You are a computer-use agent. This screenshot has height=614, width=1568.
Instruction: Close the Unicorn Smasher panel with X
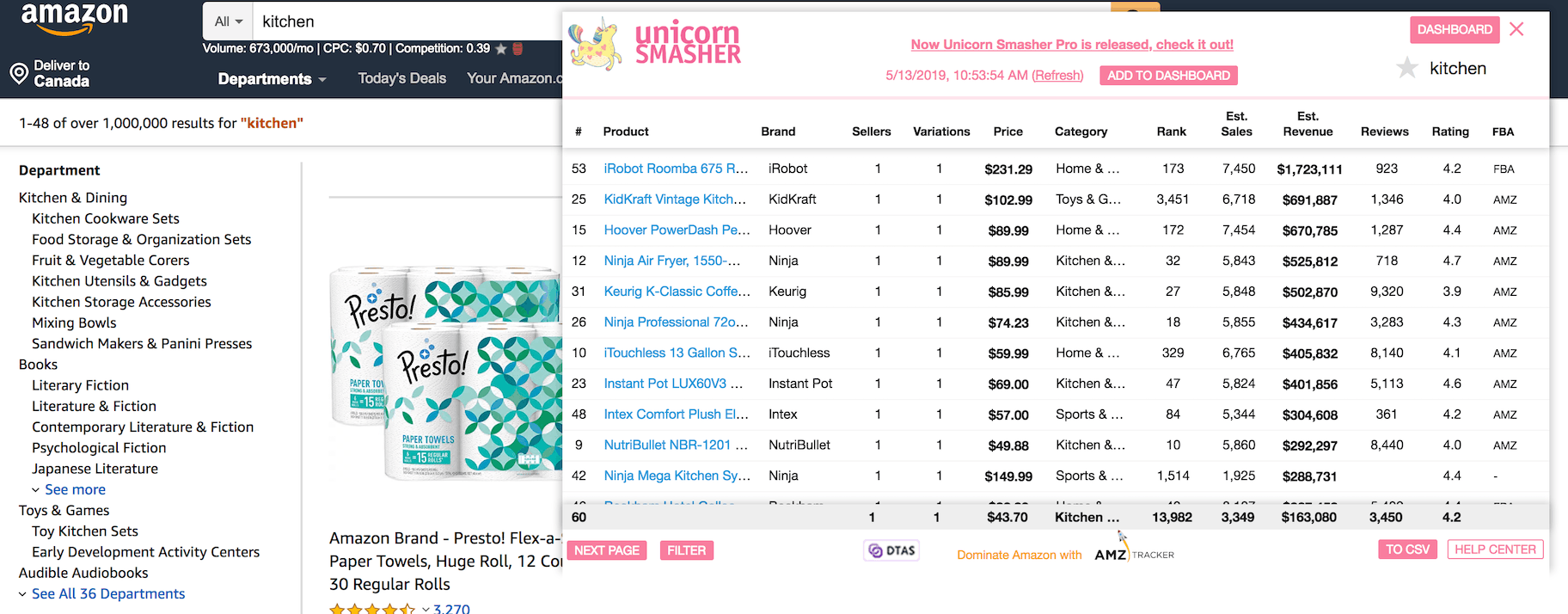pyautogui.click(x=1516, y=29)
